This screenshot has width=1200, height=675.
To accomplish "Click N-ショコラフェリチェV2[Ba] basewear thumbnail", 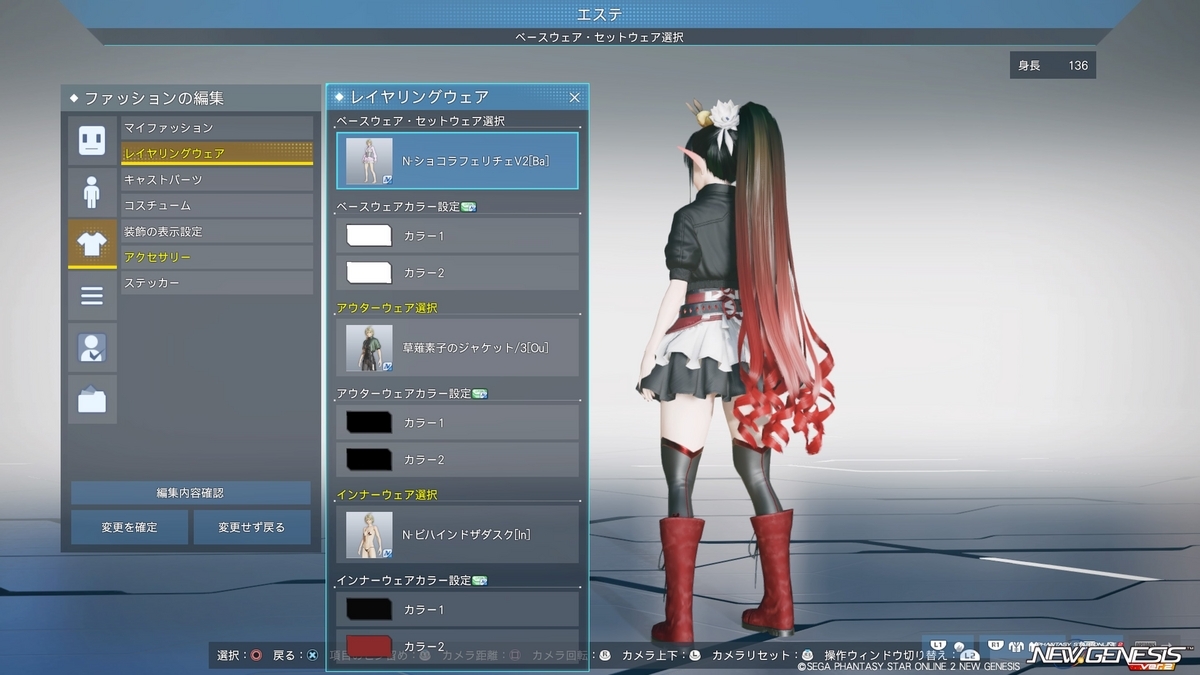I will pyautogui.click(x=369, y=161).
